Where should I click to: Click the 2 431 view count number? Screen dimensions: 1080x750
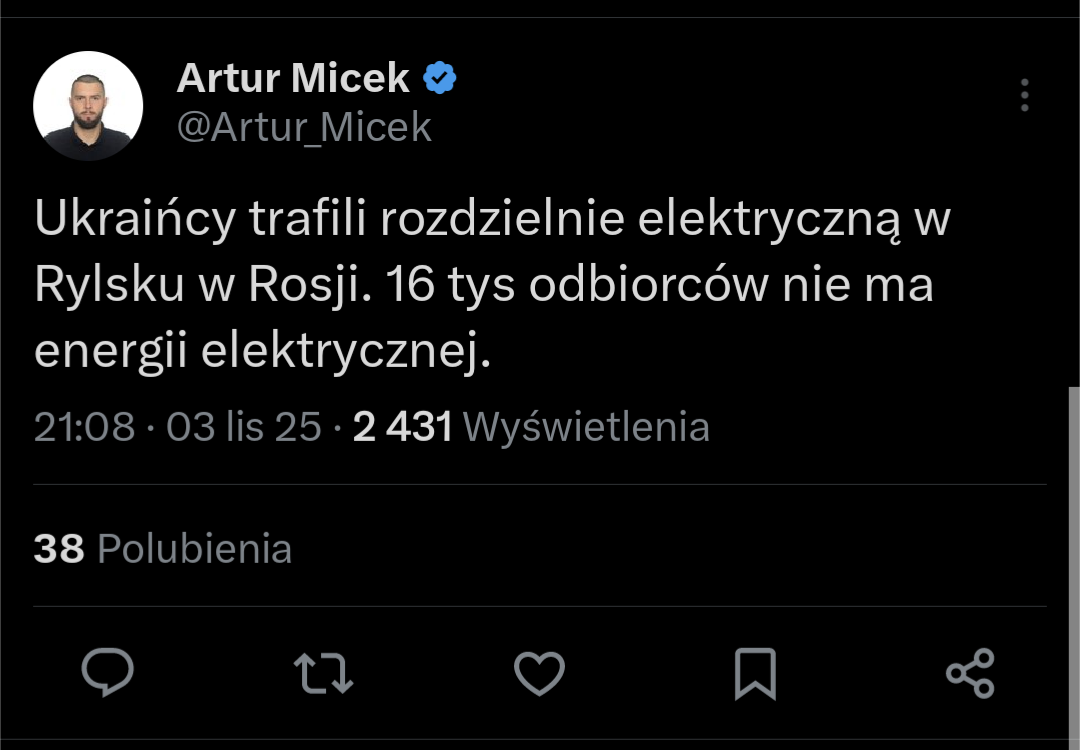[403, 427]
